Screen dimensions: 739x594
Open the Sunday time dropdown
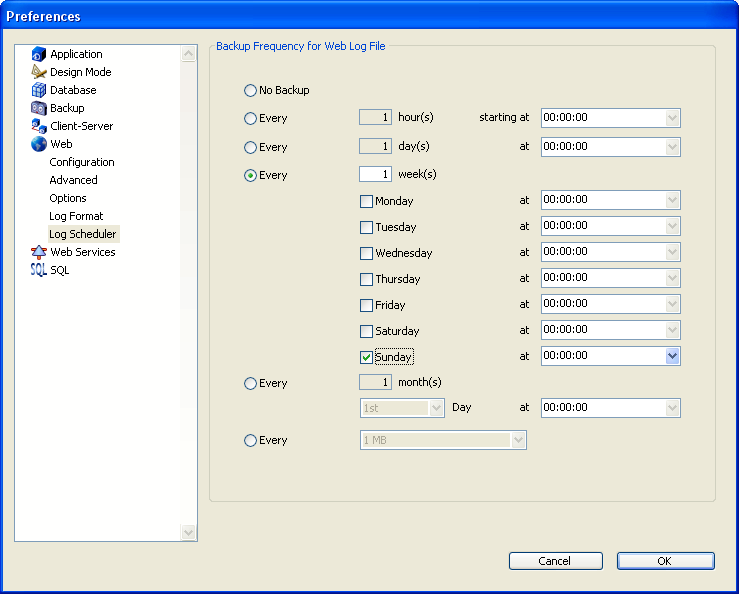pyautogui.click(x=672, y=355)
